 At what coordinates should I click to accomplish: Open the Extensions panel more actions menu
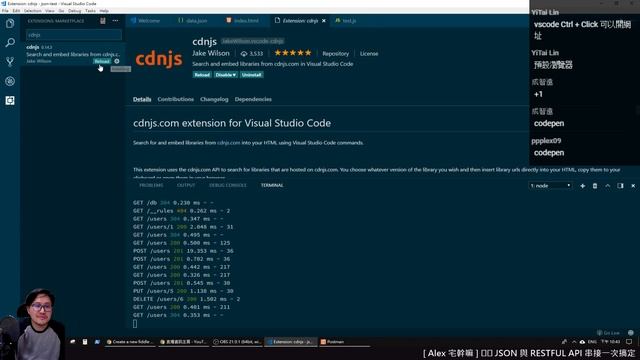pos(116,20)
